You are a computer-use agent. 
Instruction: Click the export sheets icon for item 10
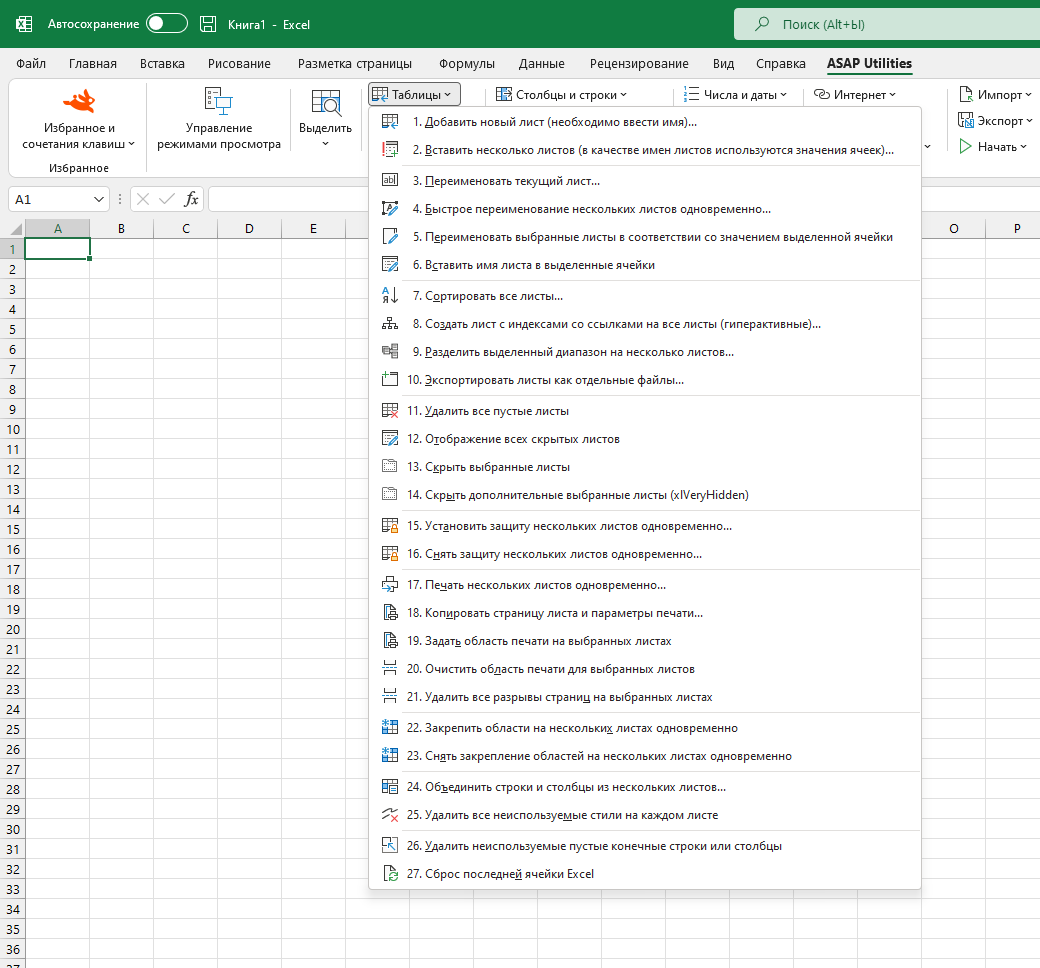(390, 380)
